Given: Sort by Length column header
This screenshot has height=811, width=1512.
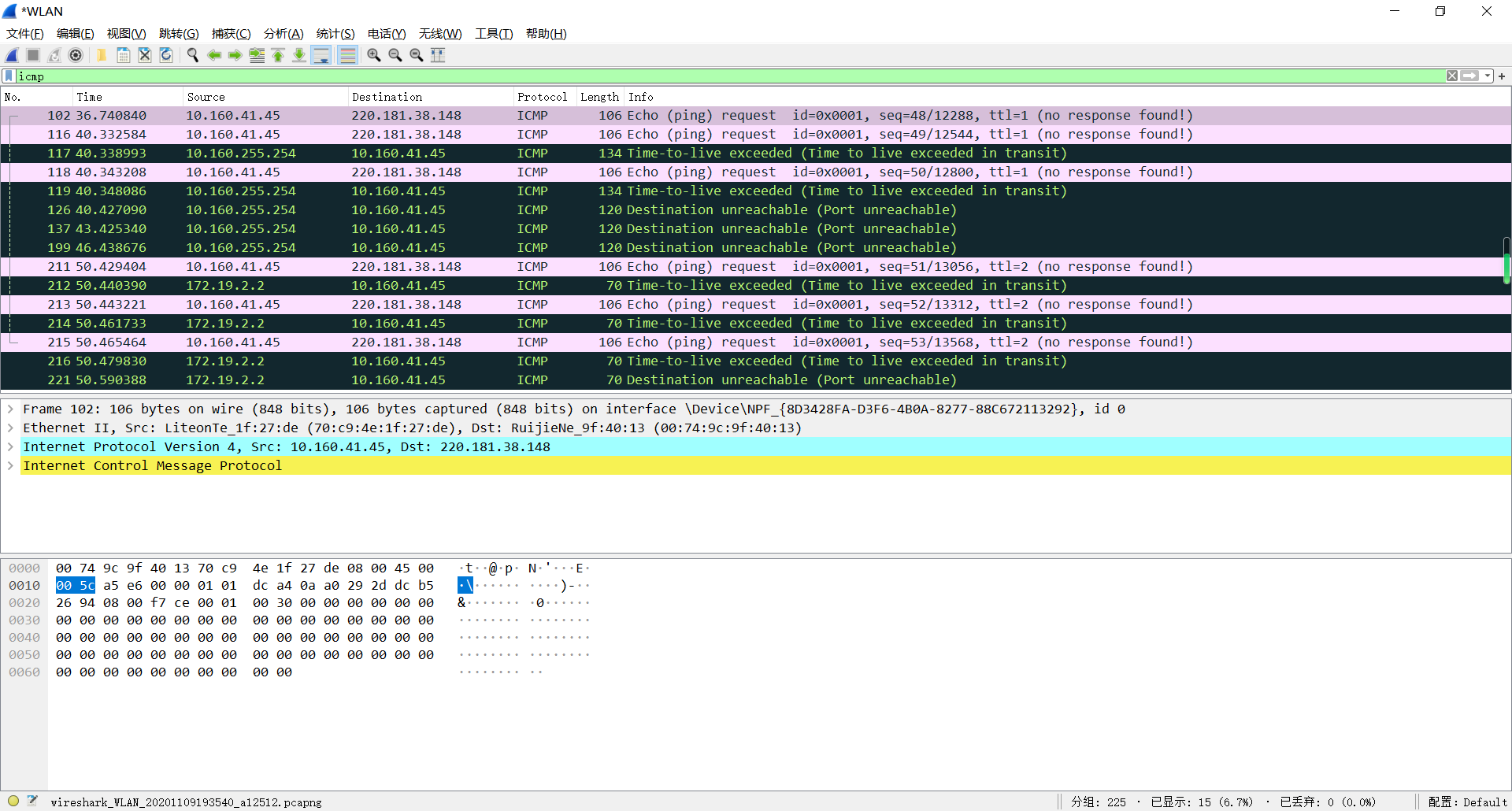Looking at the screenshot, I should [600, 97].
